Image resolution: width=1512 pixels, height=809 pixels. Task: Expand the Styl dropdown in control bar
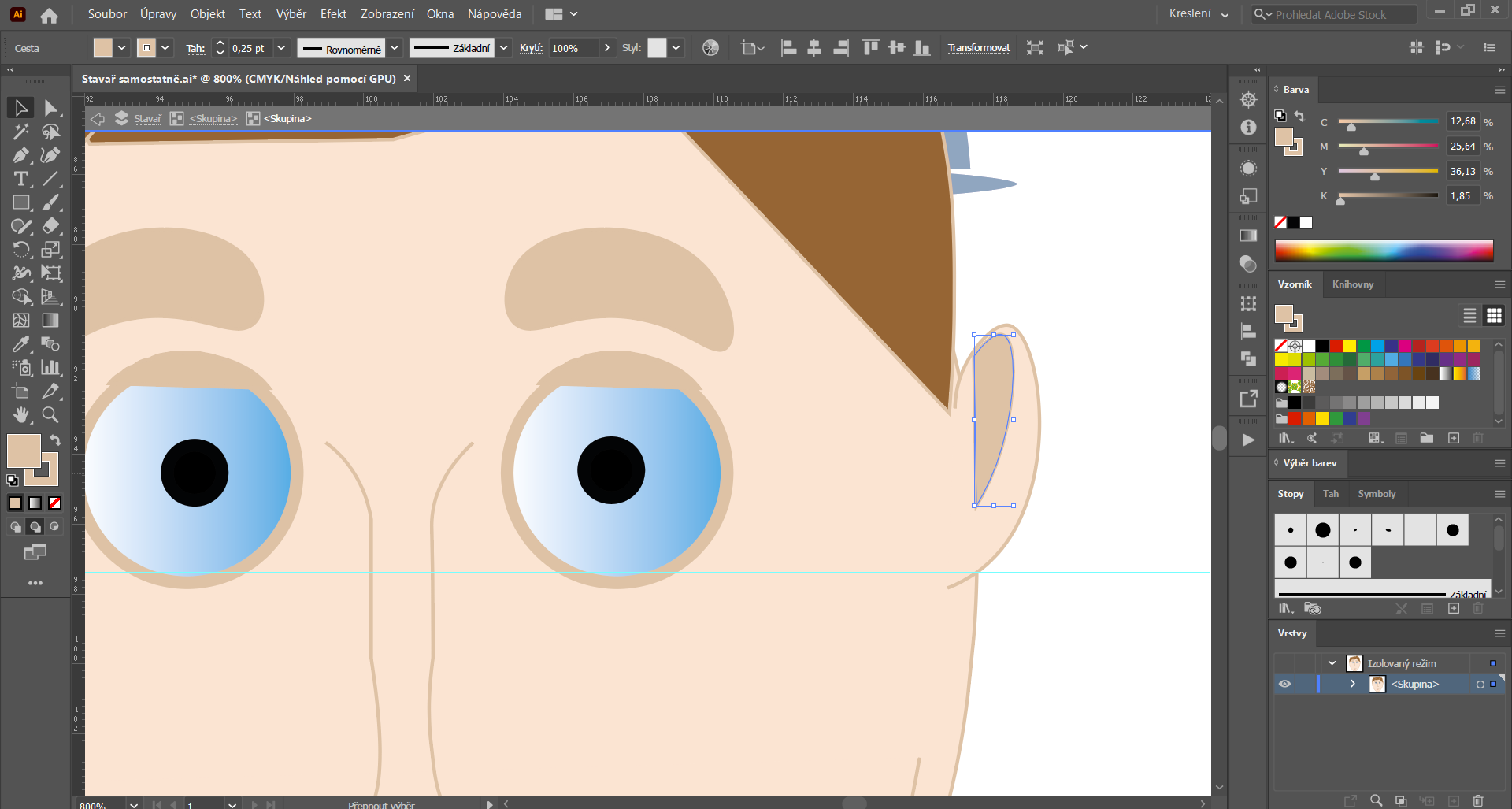675,47
